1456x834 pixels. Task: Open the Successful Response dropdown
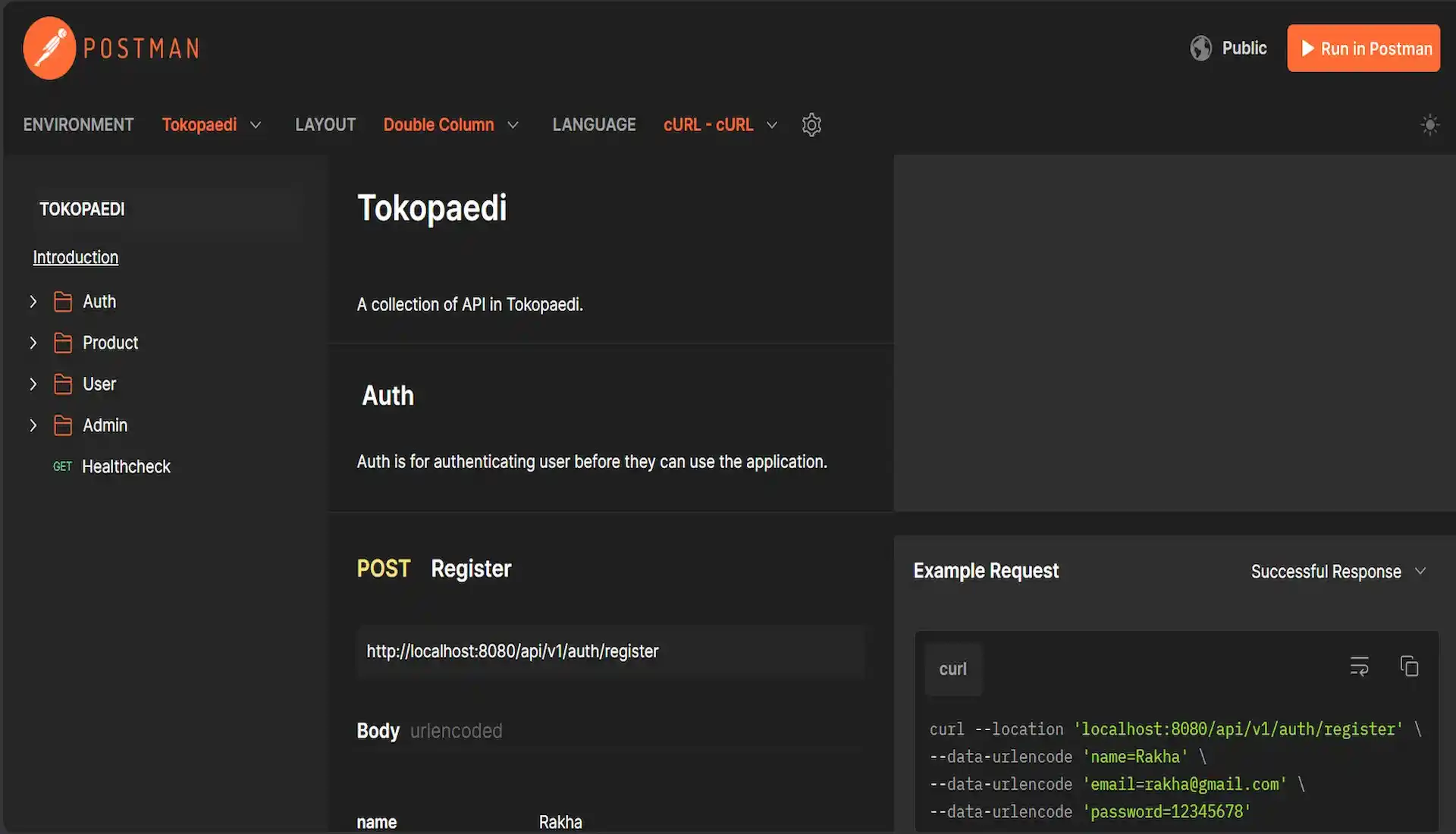pyautogui.click(x=1339, y=571)
